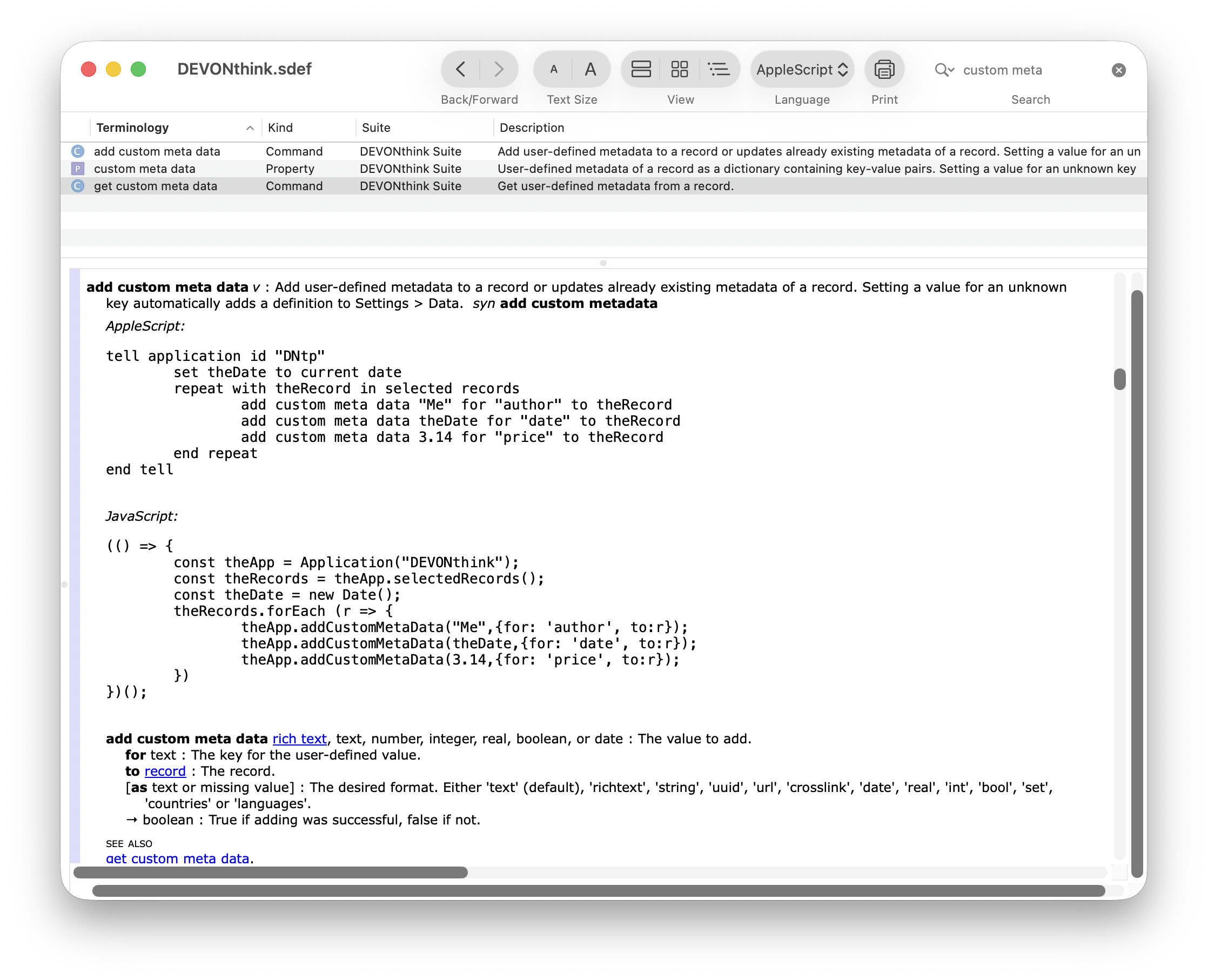Clear the search field text

[1118, 70]
